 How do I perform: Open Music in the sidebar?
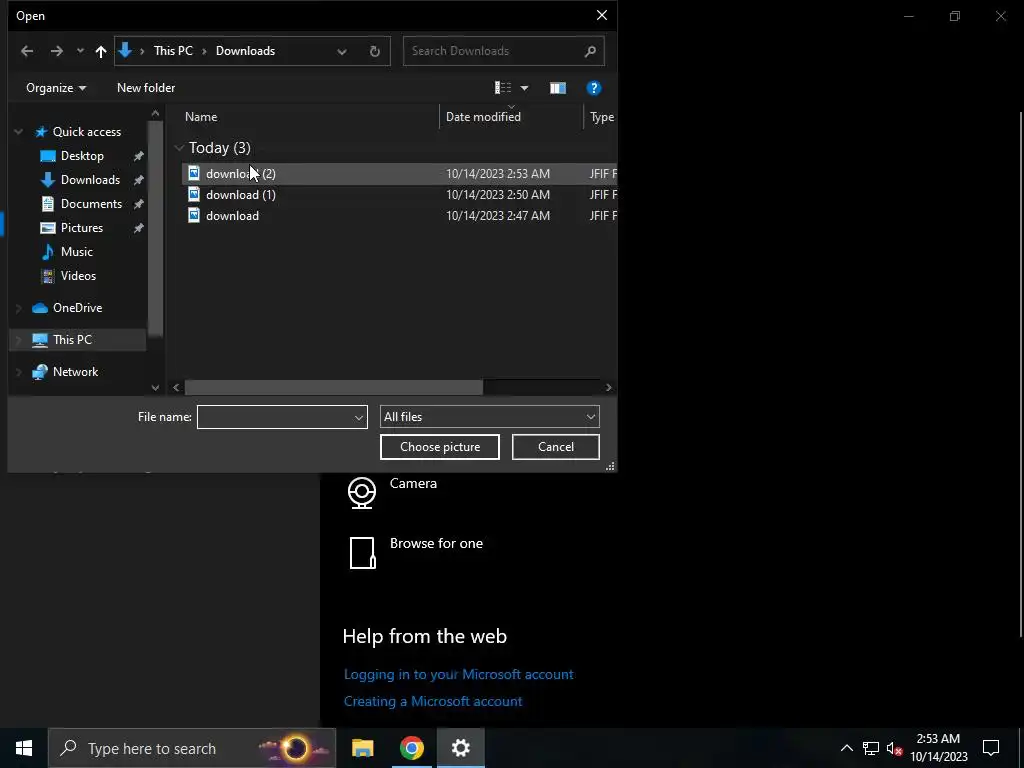tap(76, 251)
